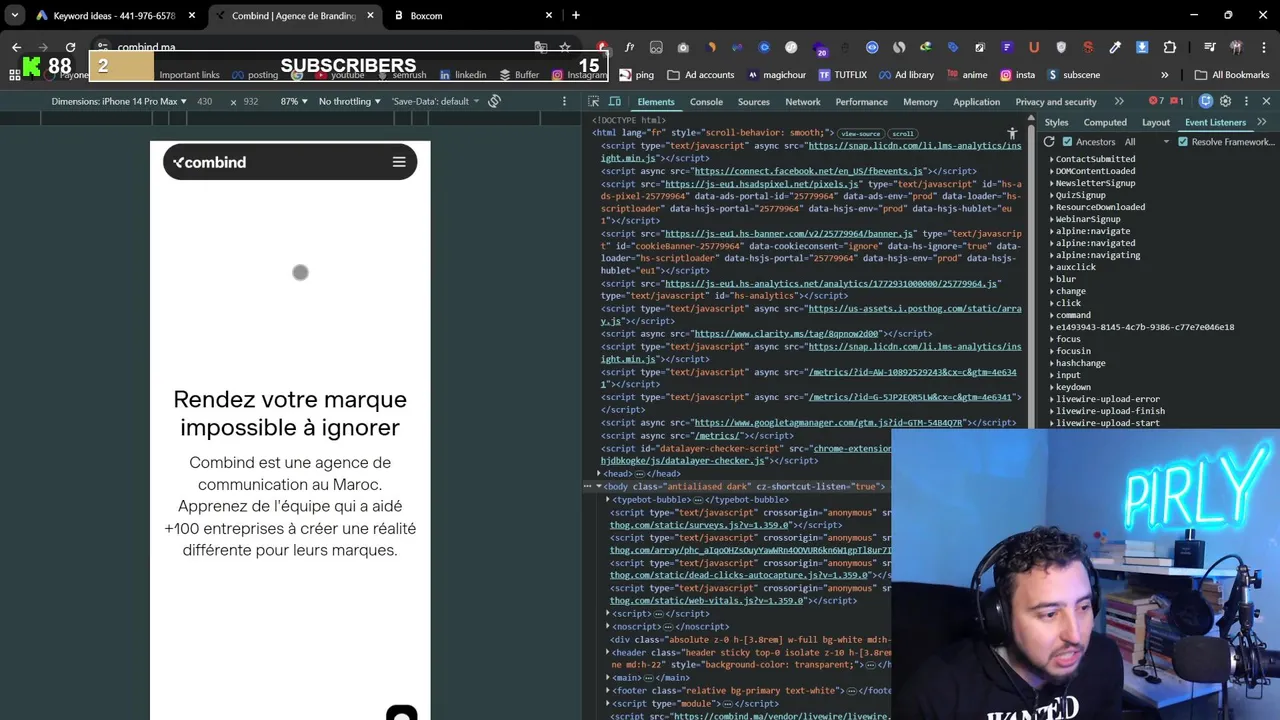Show more DevTools panels with the chevron after Privacy and security

coord(1119,101)
